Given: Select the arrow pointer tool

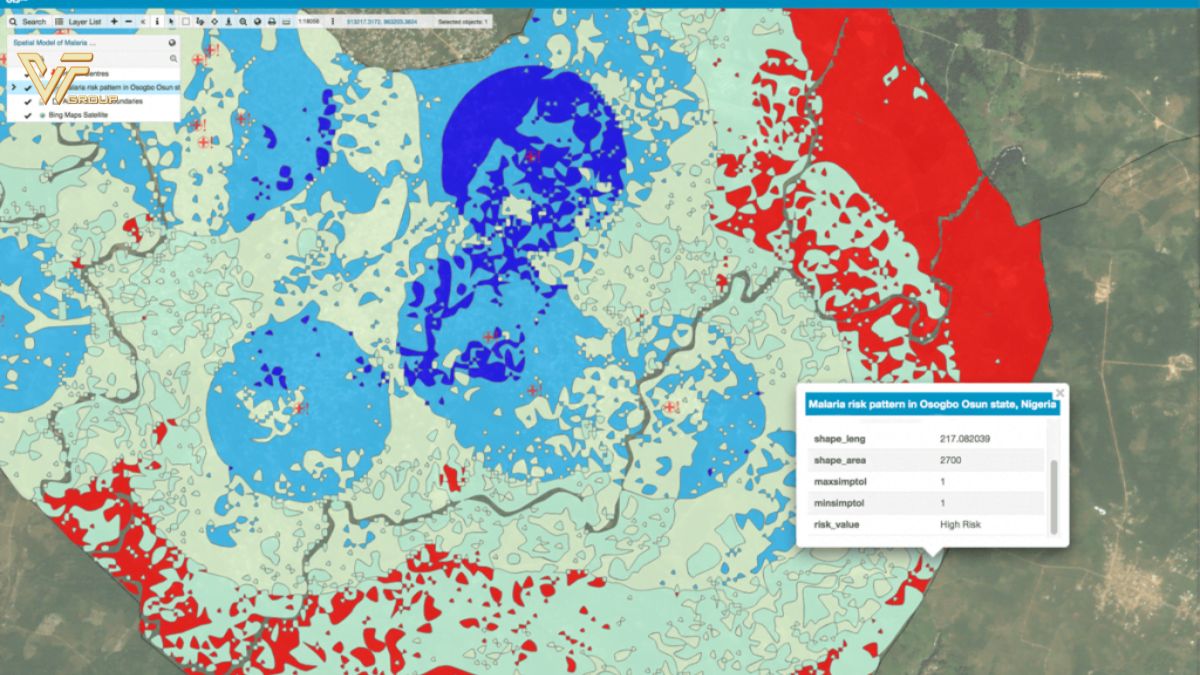Looking at the screenshot, I should tap(171, 21).
